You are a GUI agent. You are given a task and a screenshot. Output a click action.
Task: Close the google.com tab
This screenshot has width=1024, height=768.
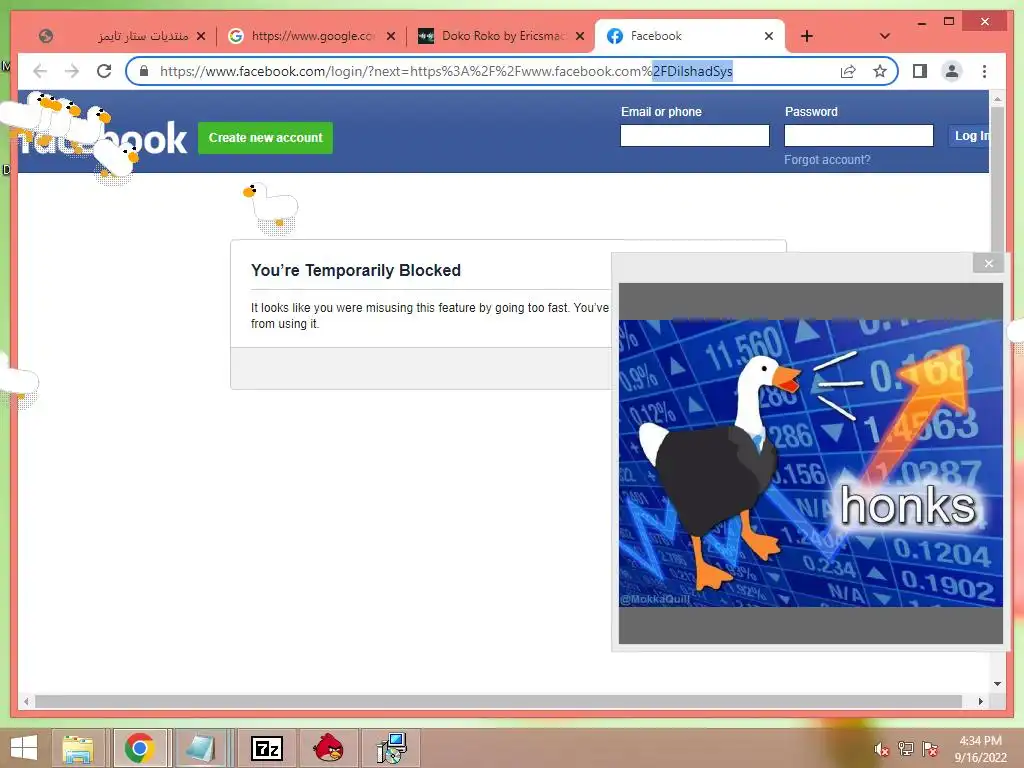point(391,36)
